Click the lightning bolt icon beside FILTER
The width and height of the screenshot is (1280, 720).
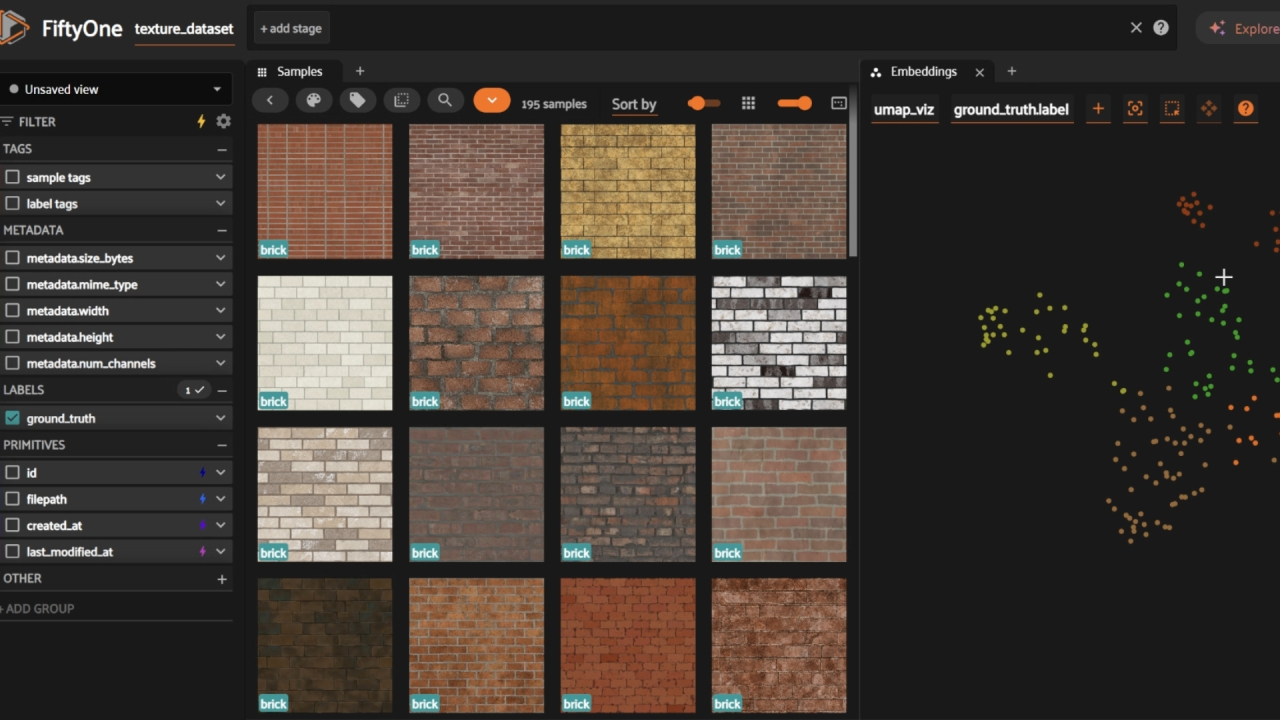coord(201,121)
